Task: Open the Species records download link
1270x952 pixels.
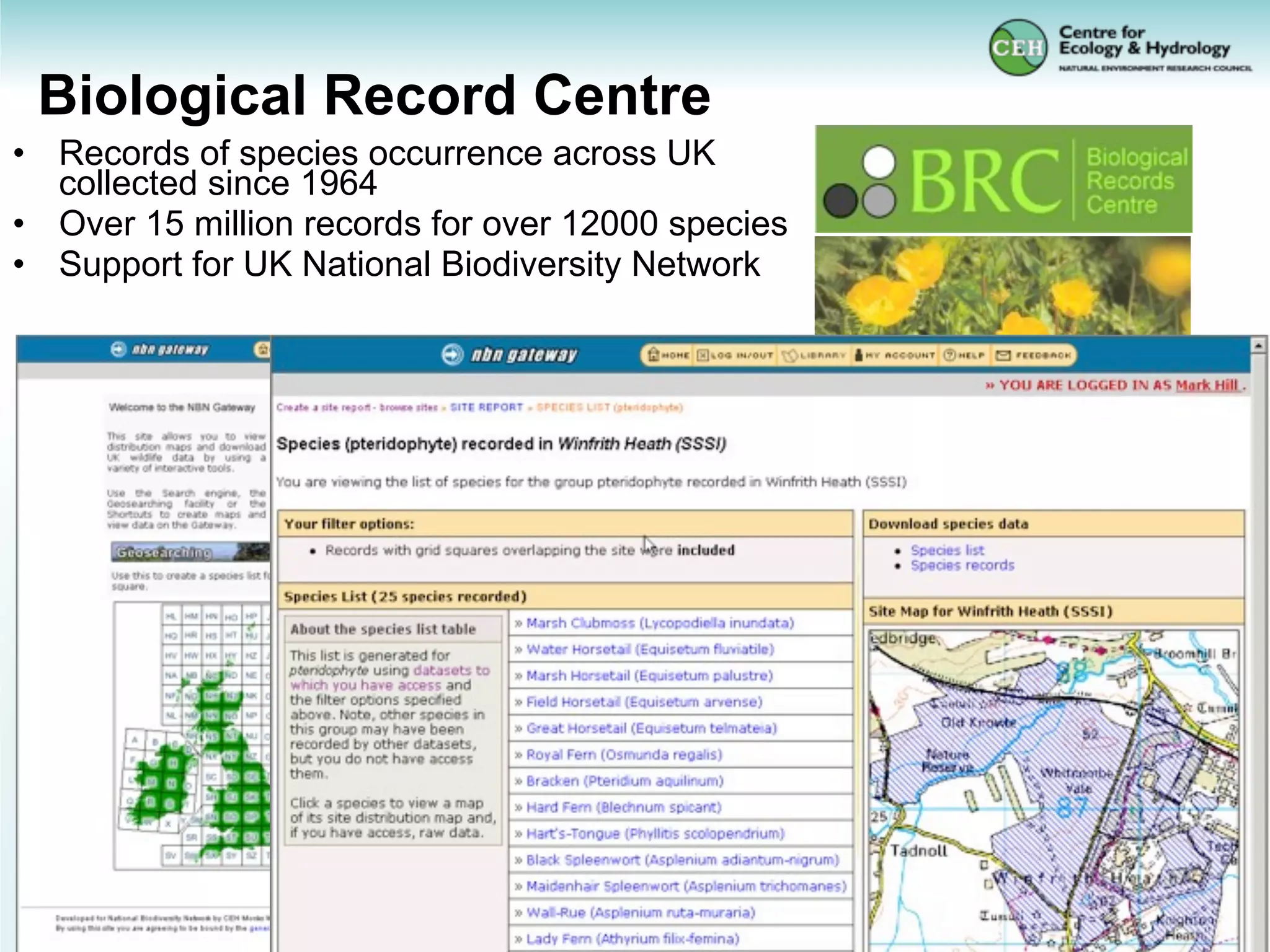Action: 962,565
